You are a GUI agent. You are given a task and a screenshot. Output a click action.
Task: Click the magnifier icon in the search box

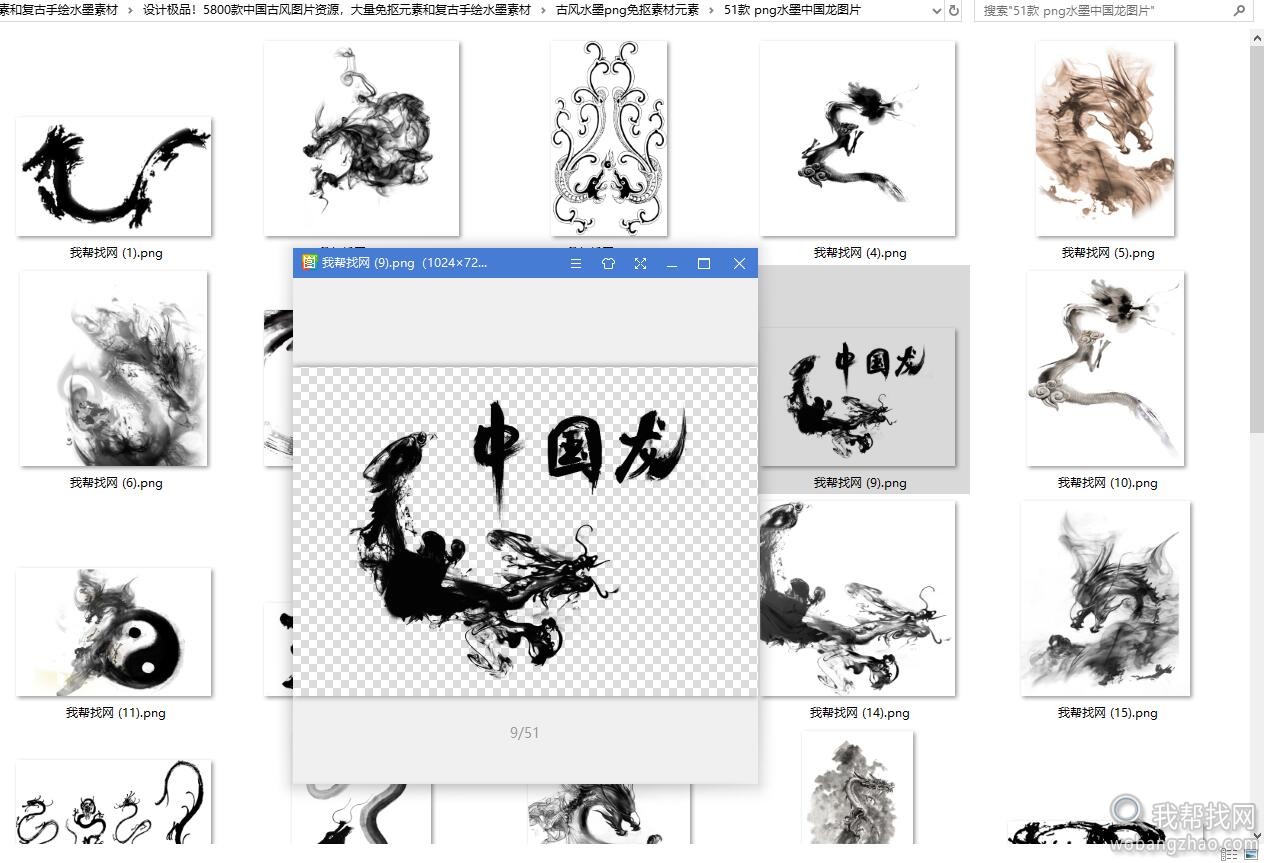[x=1240, y=10]
